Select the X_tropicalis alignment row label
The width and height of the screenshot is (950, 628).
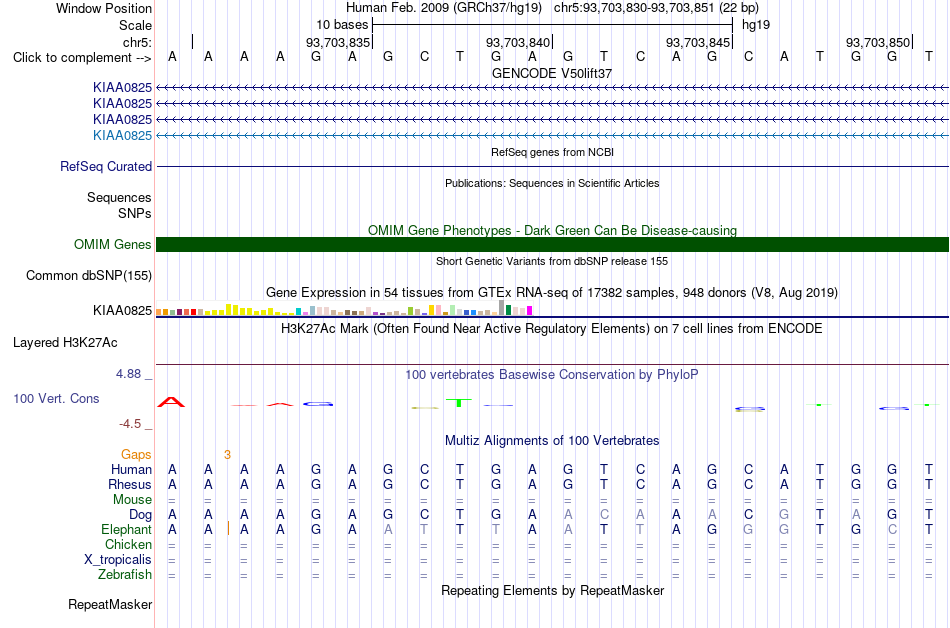pyautogui.click(x=118, y=560)
